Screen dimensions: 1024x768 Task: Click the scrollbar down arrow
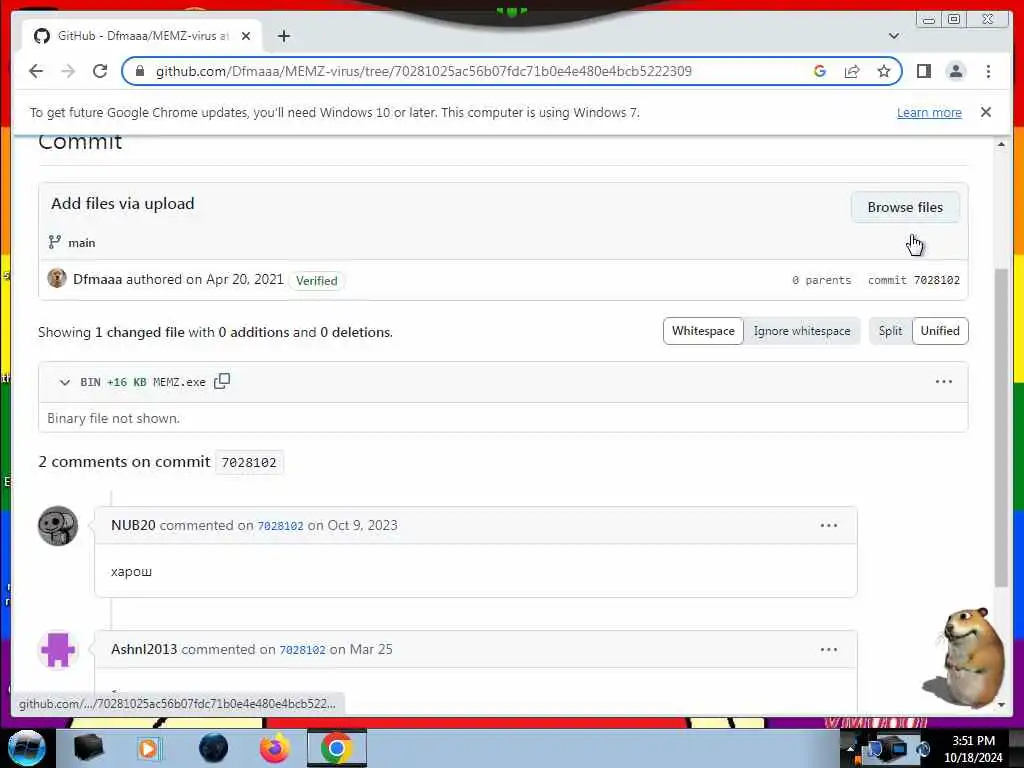[x=1001, y=705]
